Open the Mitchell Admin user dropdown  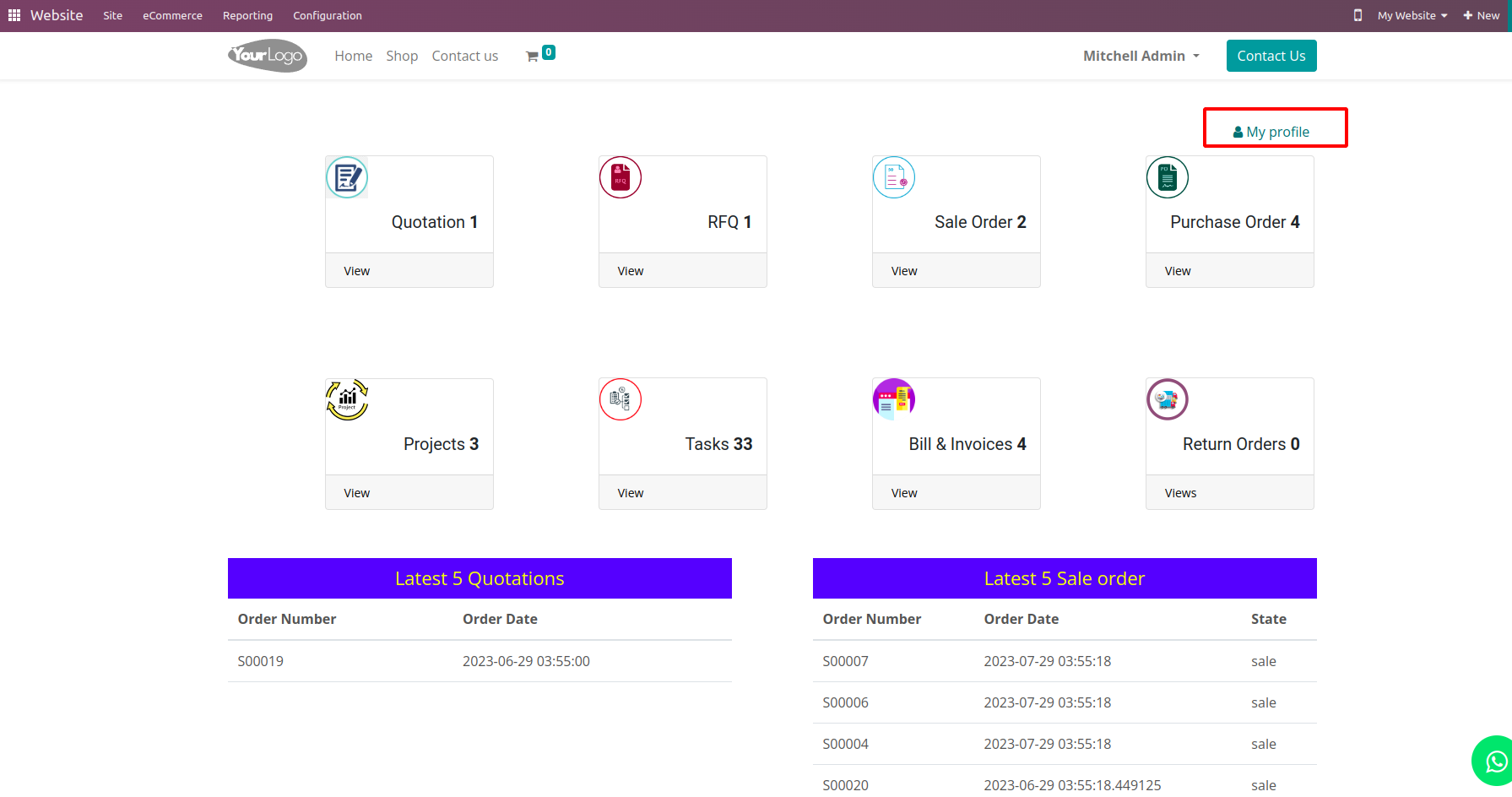click(1141, 56)
